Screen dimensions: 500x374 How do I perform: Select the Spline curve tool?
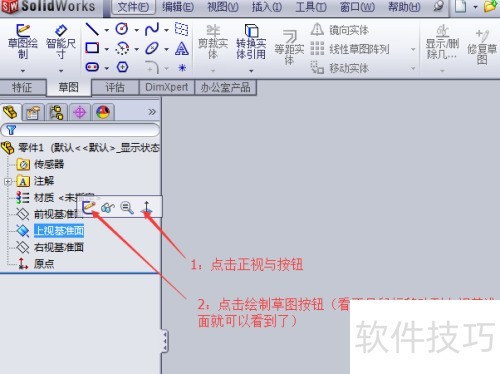(x=152, y=29)
